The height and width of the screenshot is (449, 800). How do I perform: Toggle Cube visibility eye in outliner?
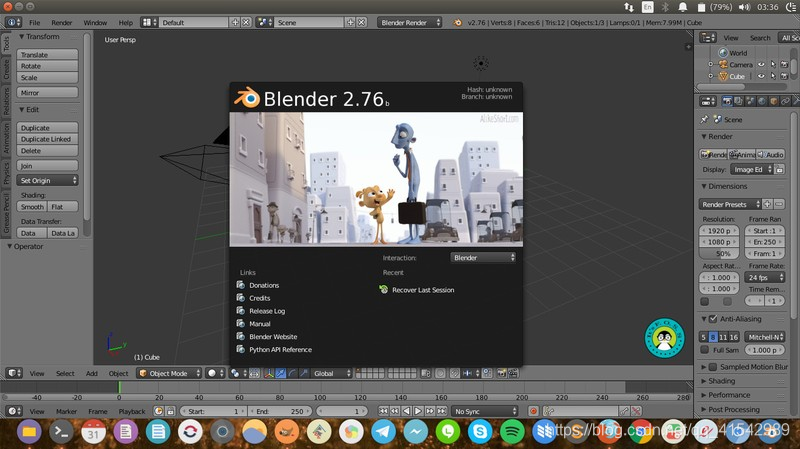coord(761,76)
